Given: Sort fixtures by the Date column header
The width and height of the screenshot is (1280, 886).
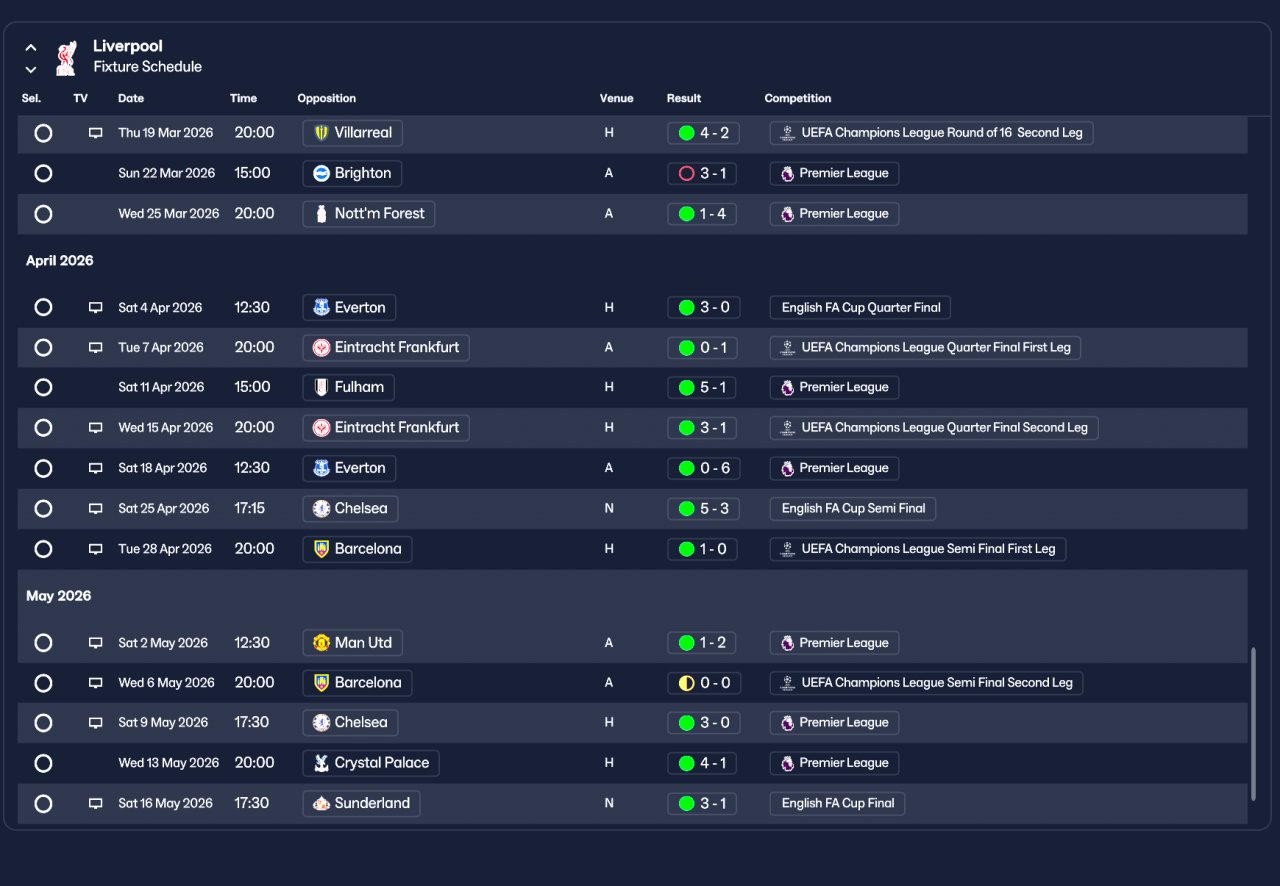Looking at the screenshot, I should click(131, 98).
